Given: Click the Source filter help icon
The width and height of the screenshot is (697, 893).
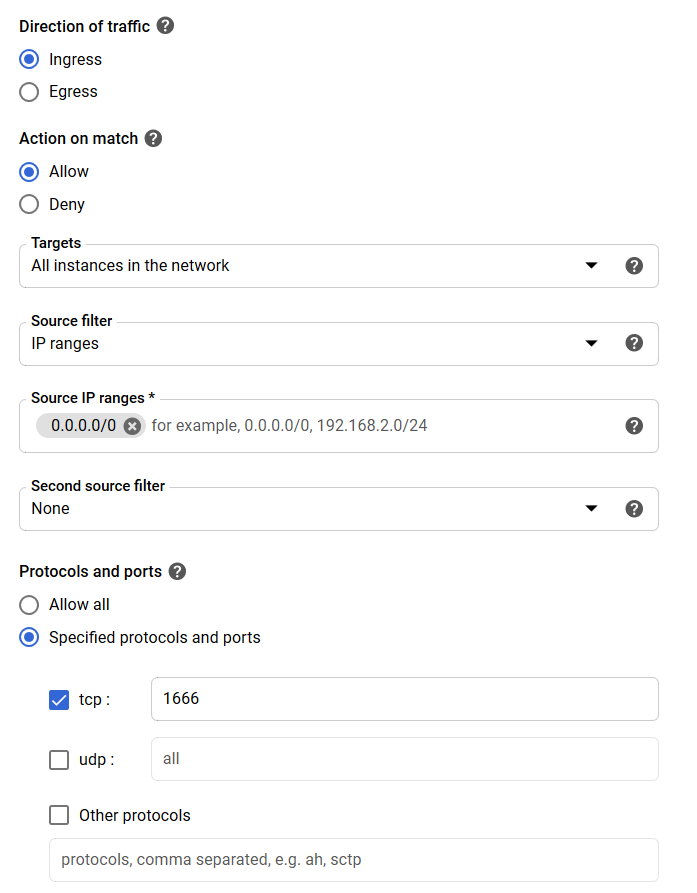Looking at the screenshot, I should click(634, 343).
